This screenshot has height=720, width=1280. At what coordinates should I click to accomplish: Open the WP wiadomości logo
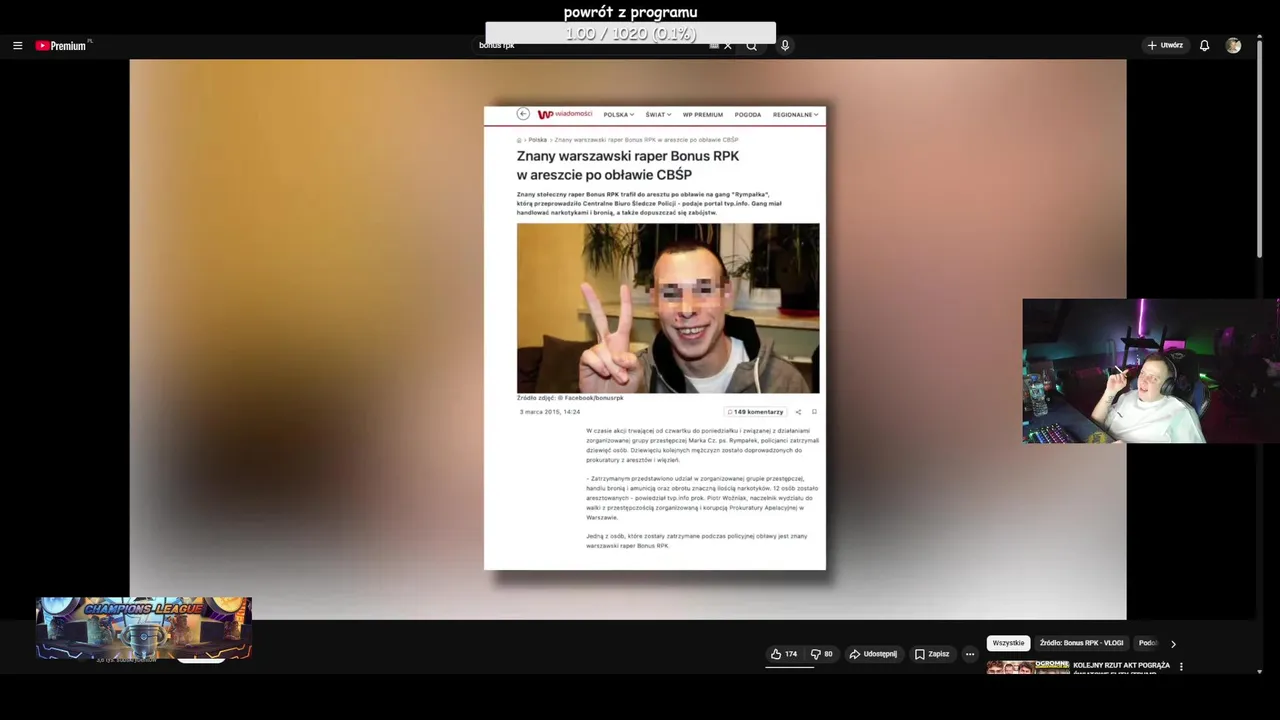click(565, 114)
